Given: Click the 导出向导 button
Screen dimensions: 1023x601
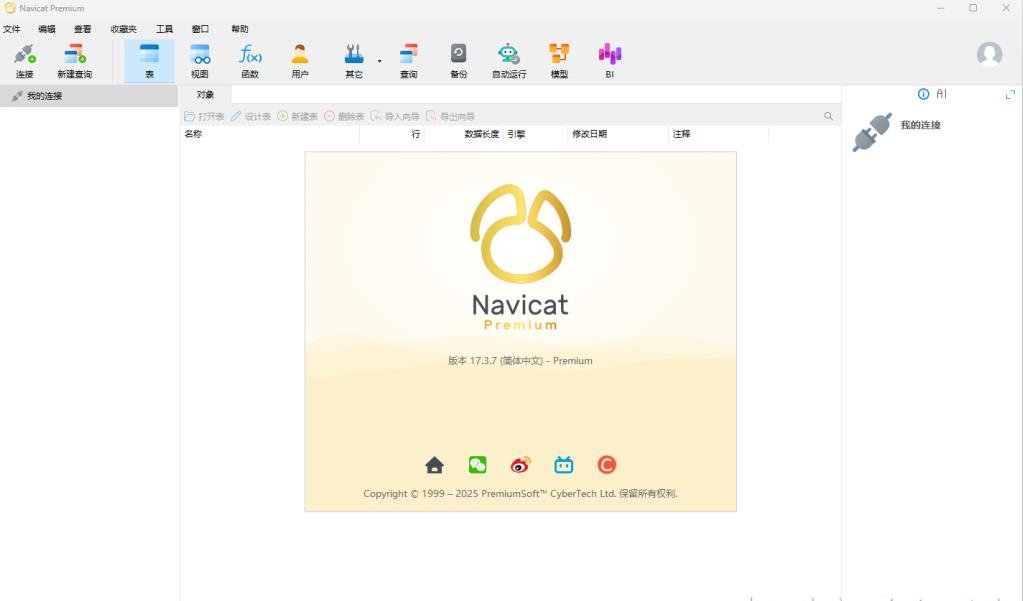Looking at the screenshot, I should pyautogui.click(x=451, y=116).
